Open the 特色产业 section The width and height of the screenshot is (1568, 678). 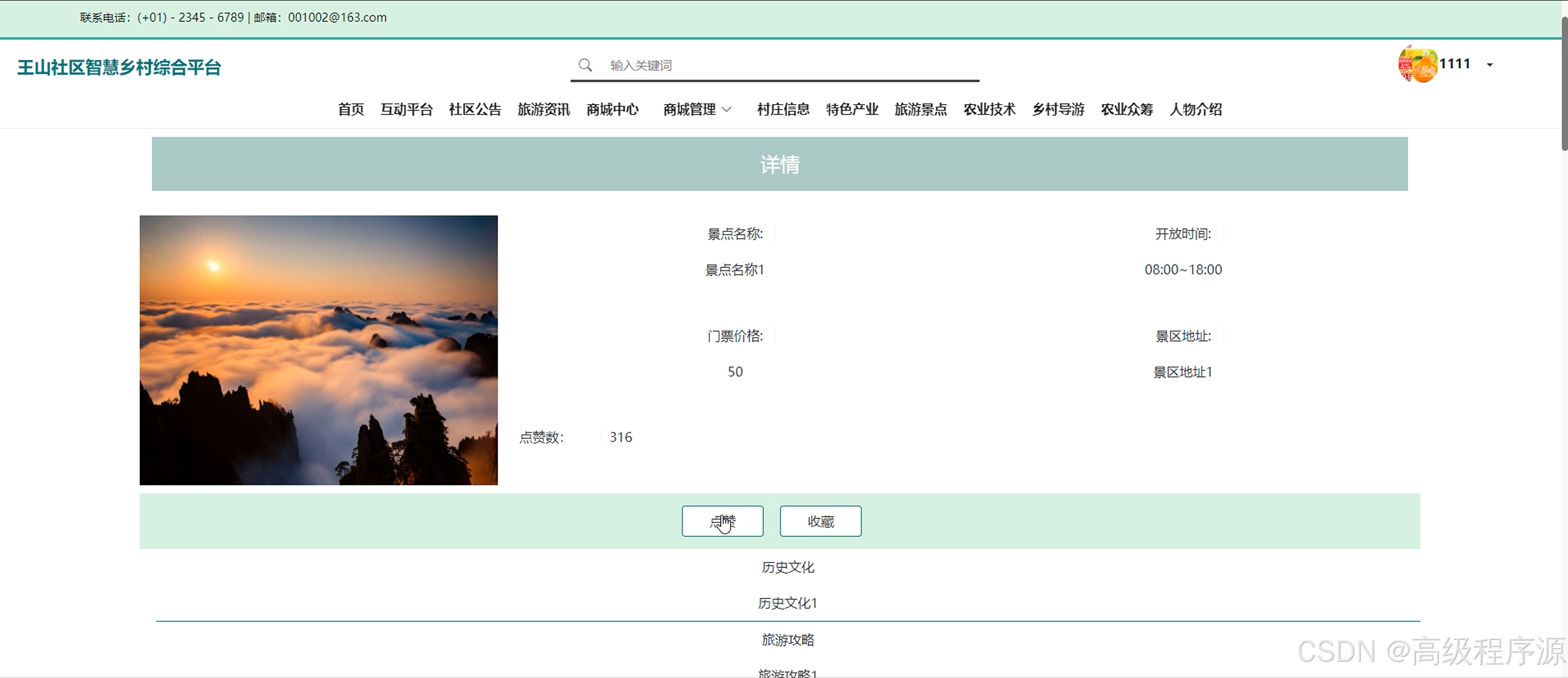point(852,110)
